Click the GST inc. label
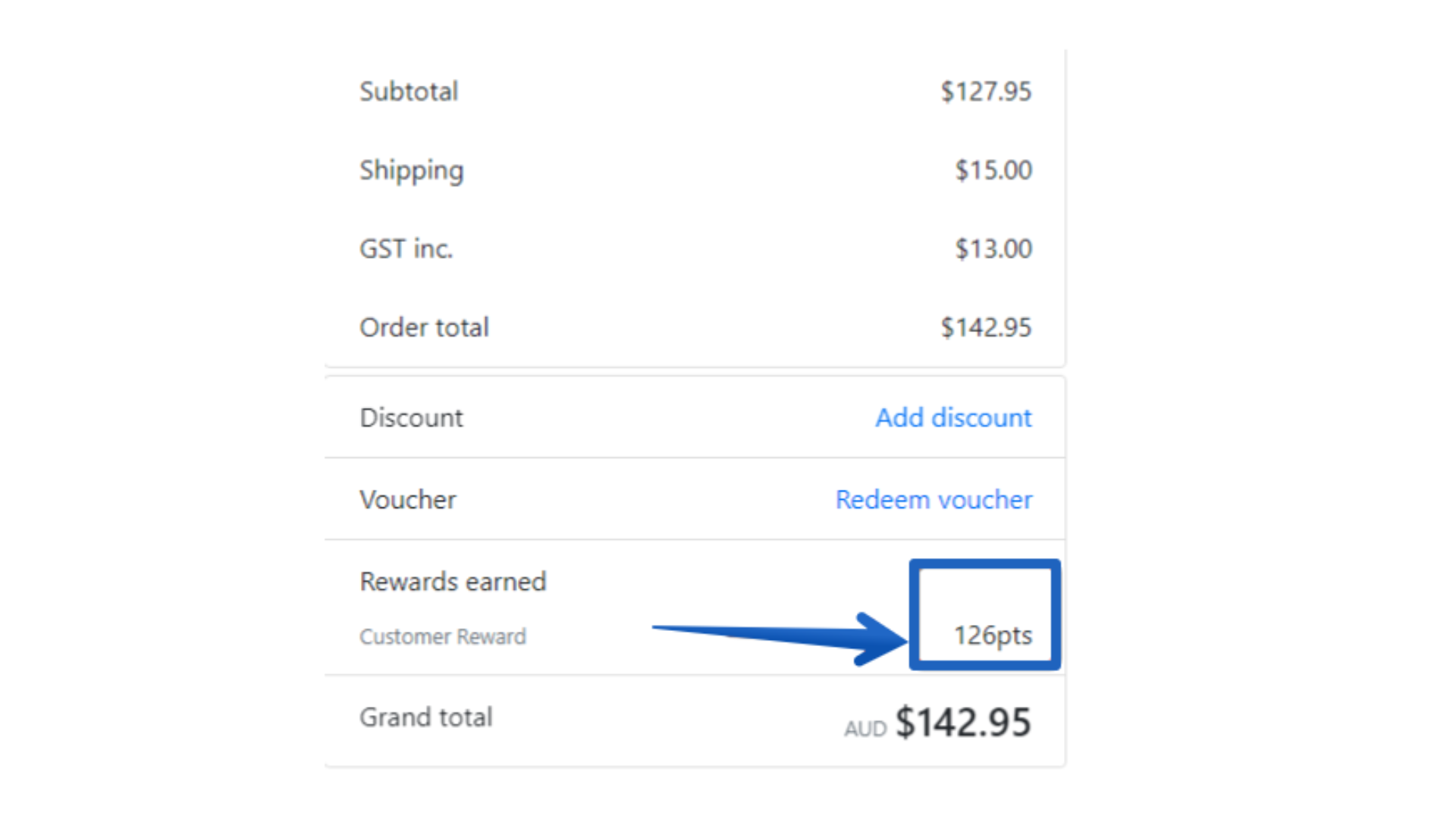Screen dimensions: 1456x819 click(406, 249)
